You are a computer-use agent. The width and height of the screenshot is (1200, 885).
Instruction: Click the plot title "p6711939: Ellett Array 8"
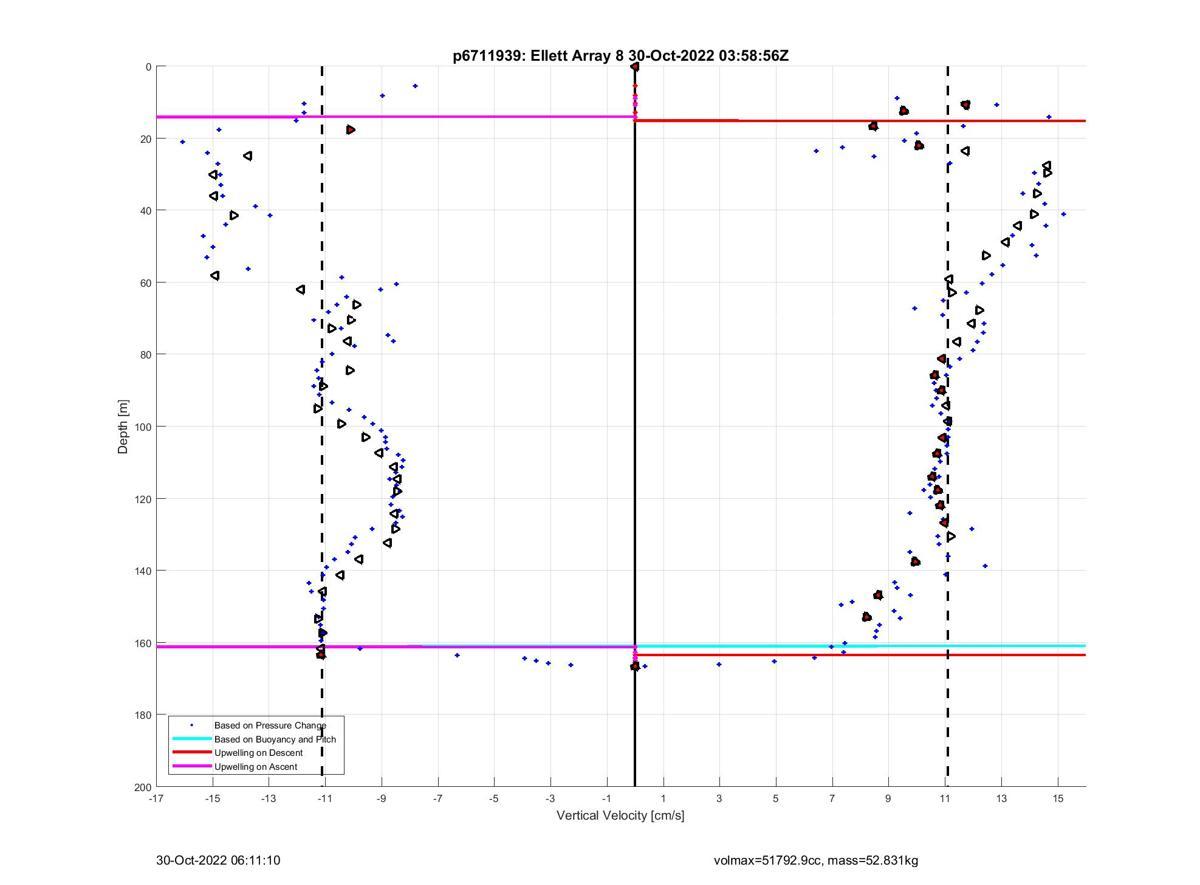coord(539,56)
